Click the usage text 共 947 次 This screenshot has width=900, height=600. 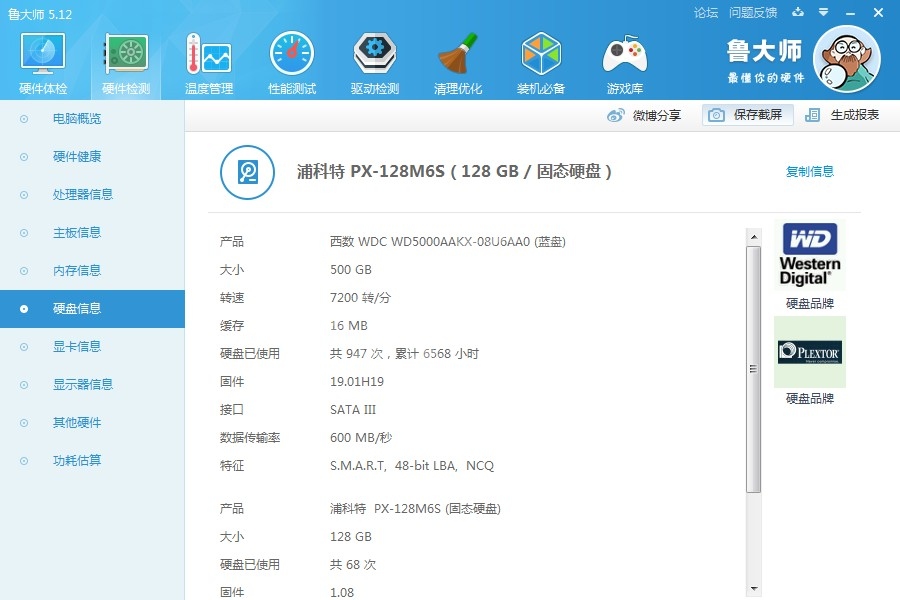(x=356, y=354)
